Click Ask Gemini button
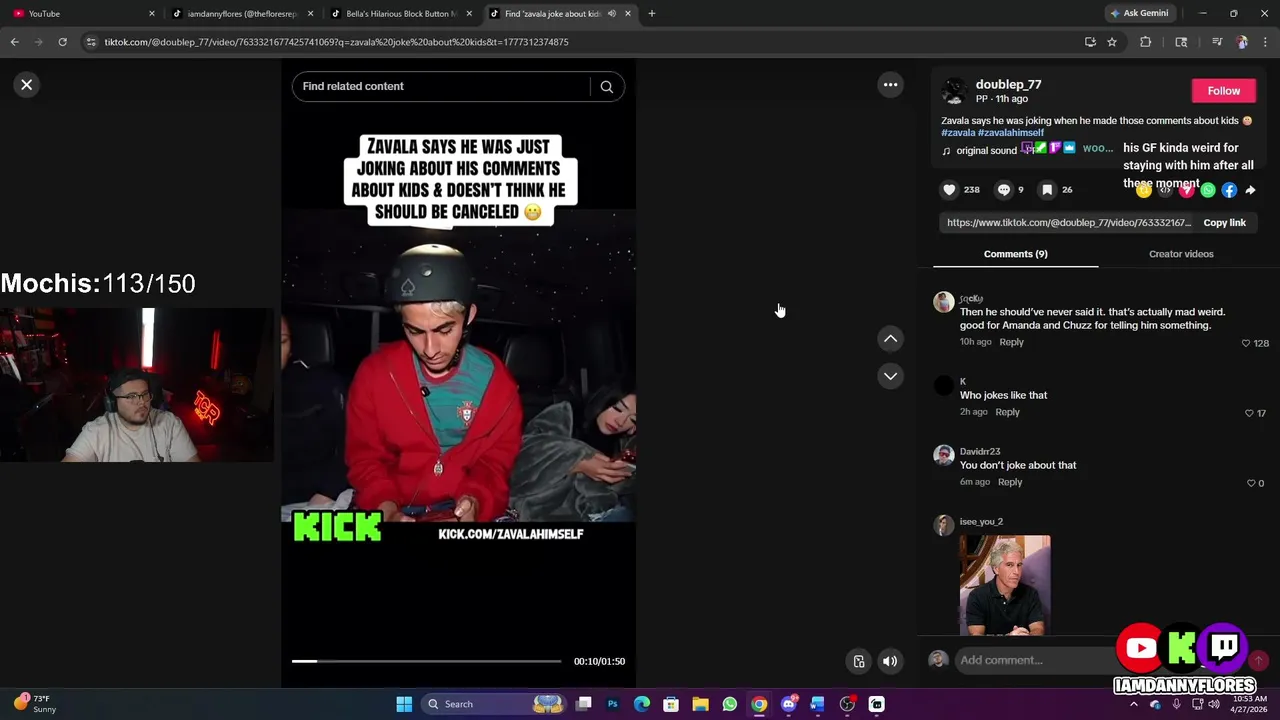The height and width of the screenshot is (720, 1280). [x=1139, y=14]
